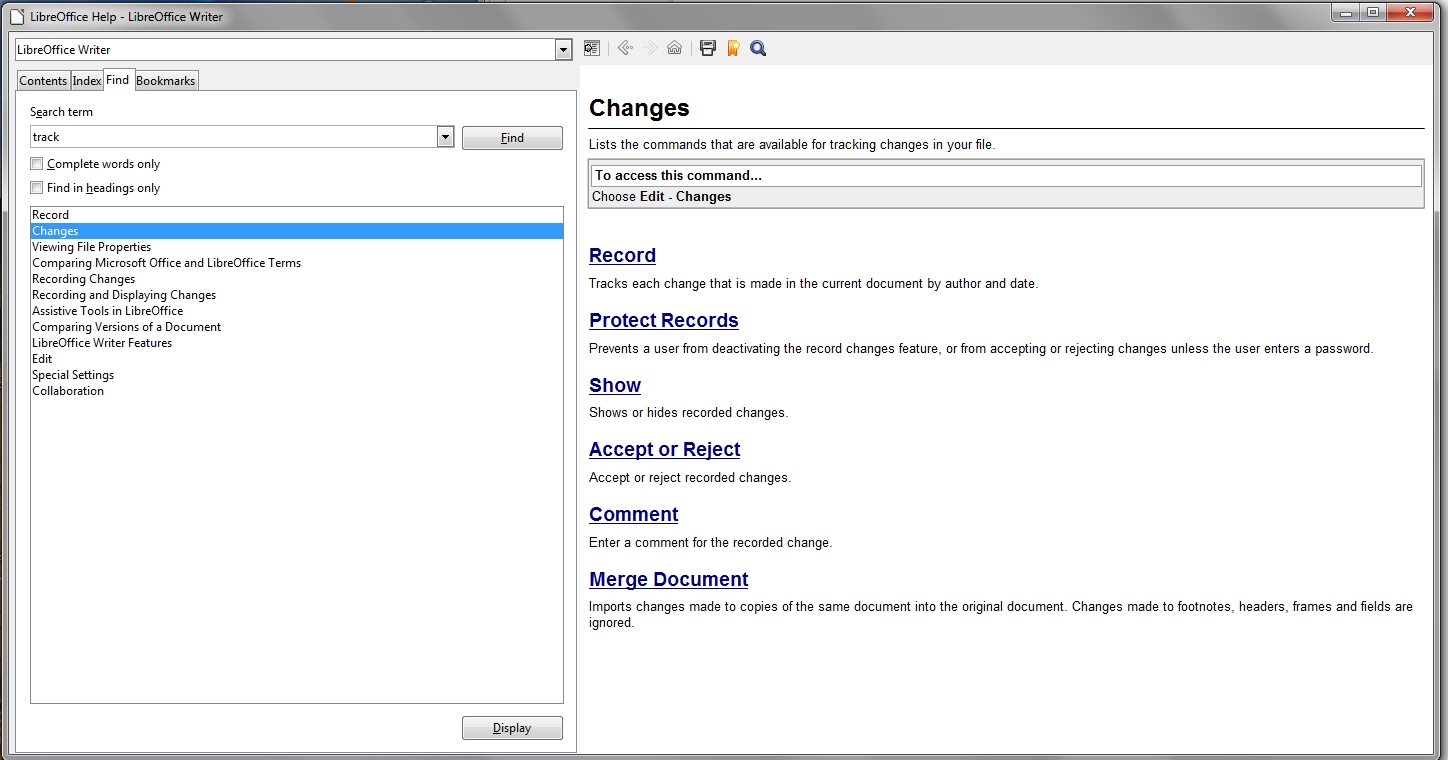The width and height of the screenshot is (1448, 760).
Task: Open Find on this Page magnifier tool
Action: point(758,48)
